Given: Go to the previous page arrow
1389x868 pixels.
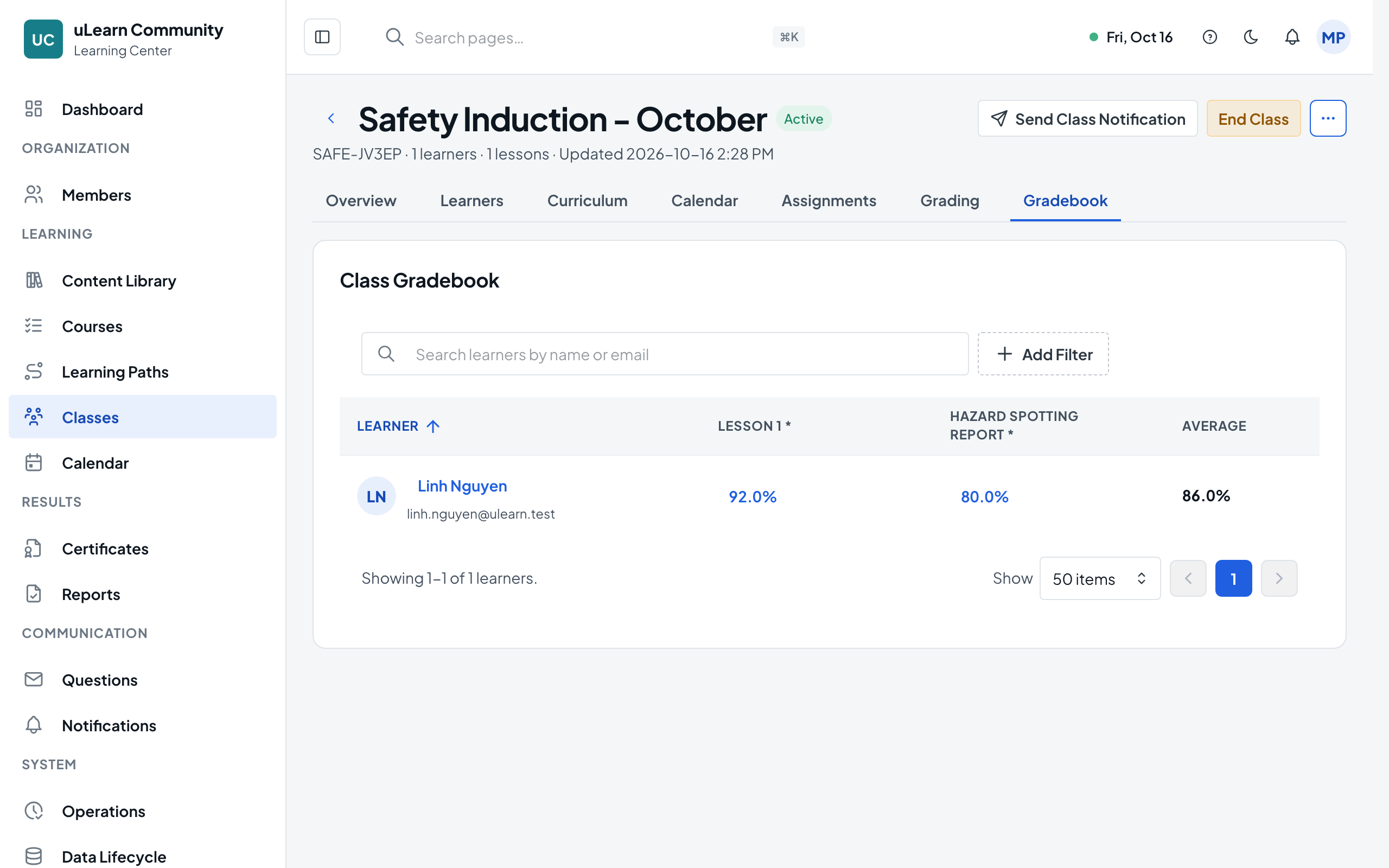Looking at the screenshot, I should [x=1188, y=579].
